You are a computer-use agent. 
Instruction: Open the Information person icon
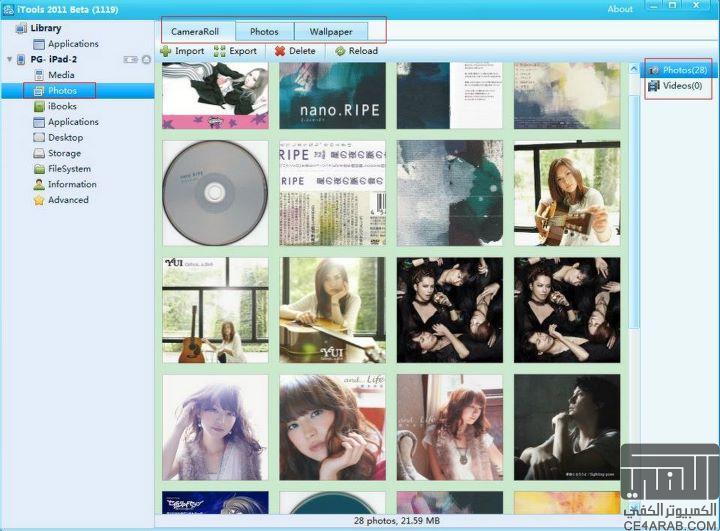point(39,184)
